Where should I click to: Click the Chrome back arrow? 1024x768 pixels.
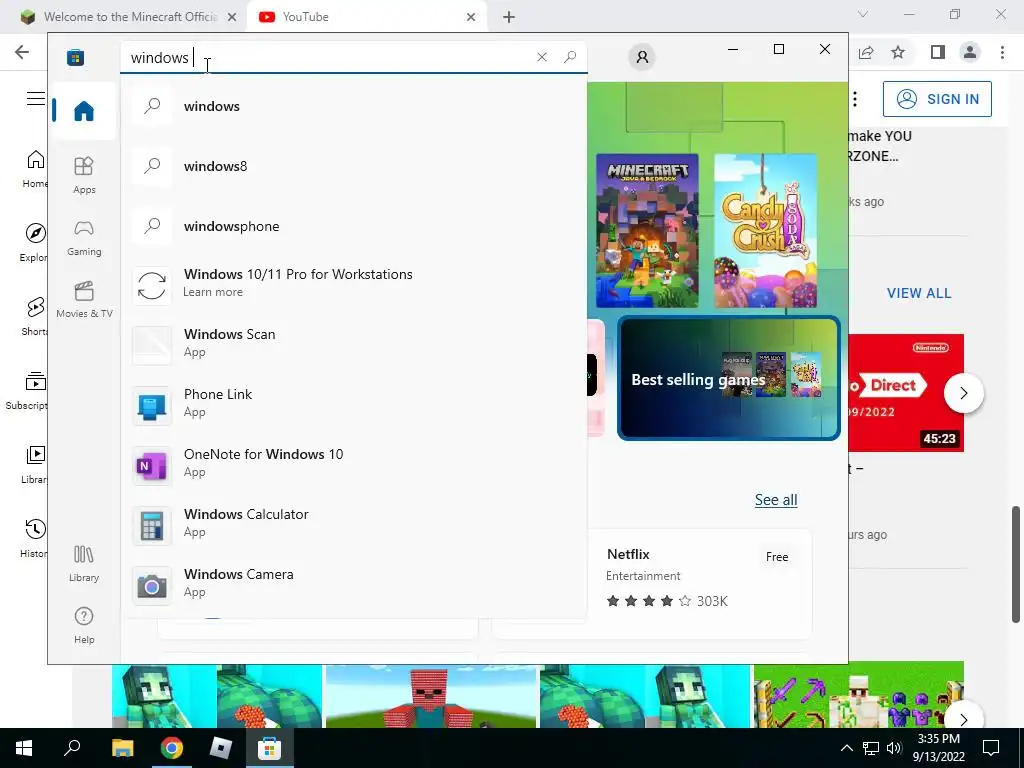coord(22,52)
